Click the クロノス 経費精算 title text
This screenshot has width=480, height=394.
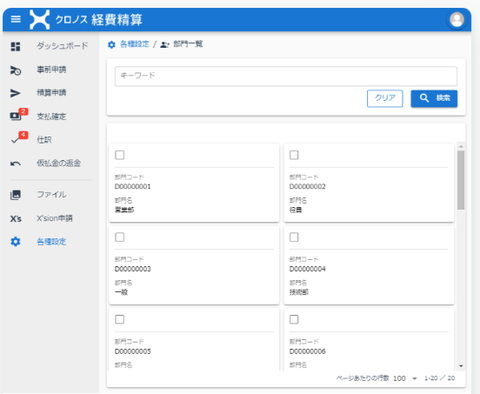tap(99, 20)
